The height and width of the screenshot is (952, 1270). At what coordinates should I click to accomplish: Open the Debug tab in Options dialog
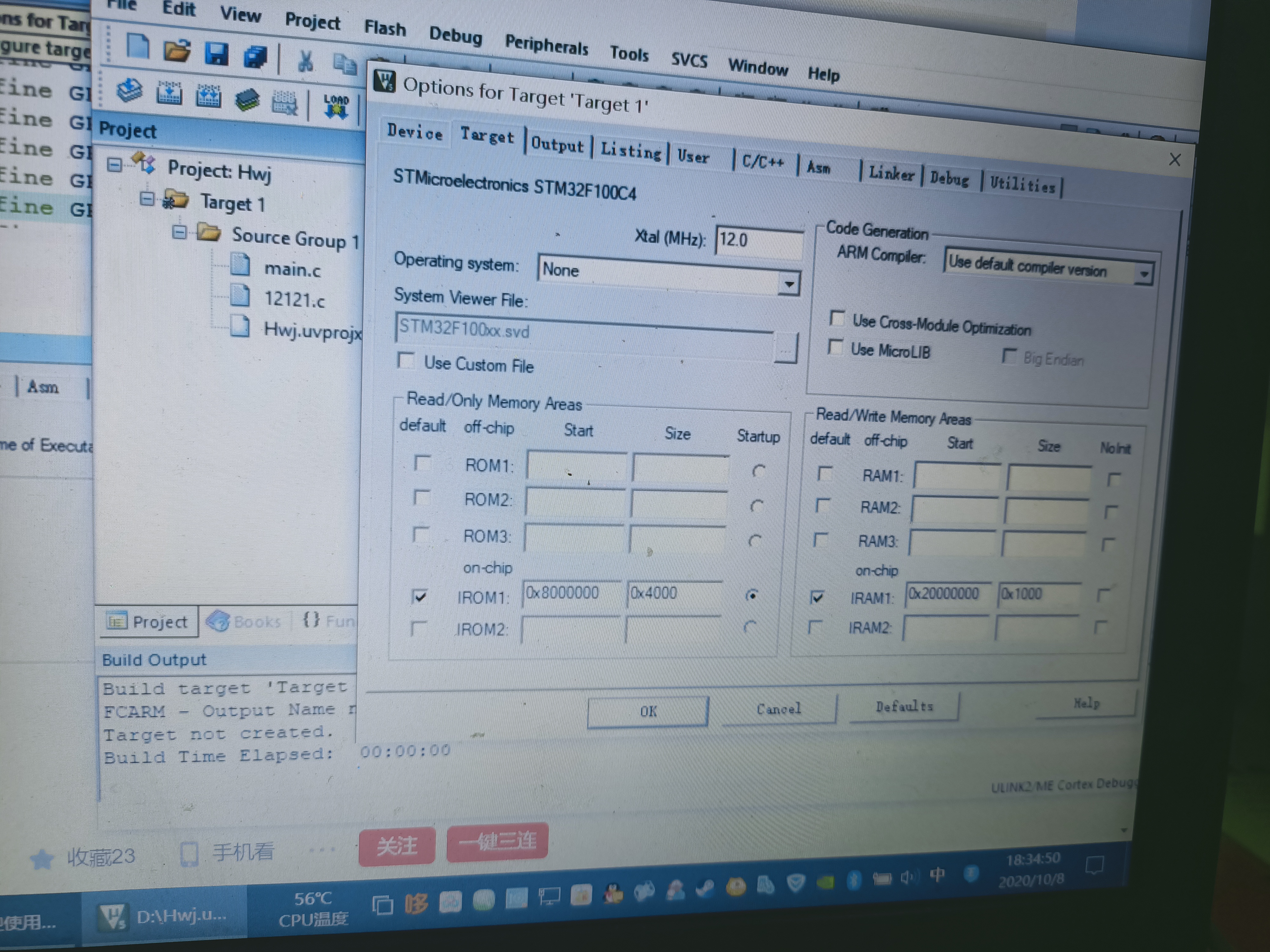(x=950, y=178)
